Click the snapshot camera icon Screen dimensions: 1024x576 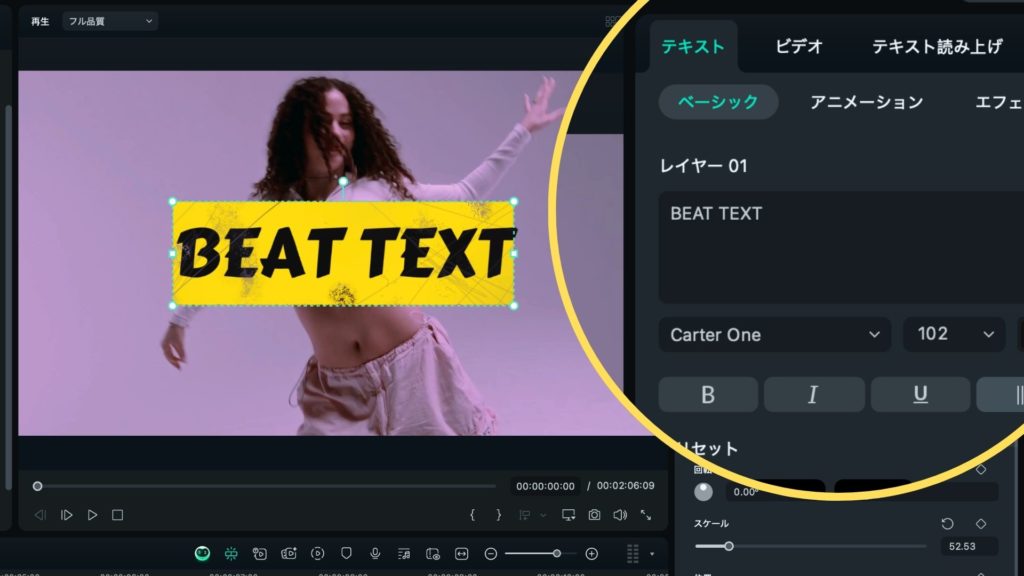tap(595, 515)
